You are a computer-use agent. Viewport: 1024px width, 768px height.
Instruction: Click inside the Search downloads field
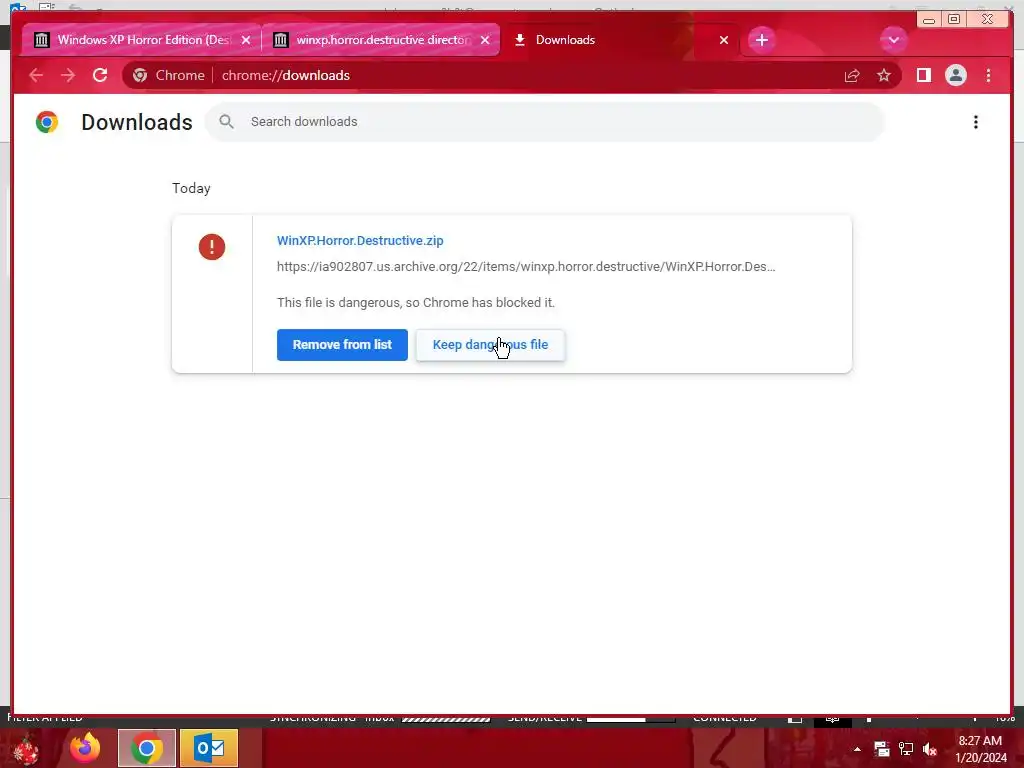[x=544, y=121]
